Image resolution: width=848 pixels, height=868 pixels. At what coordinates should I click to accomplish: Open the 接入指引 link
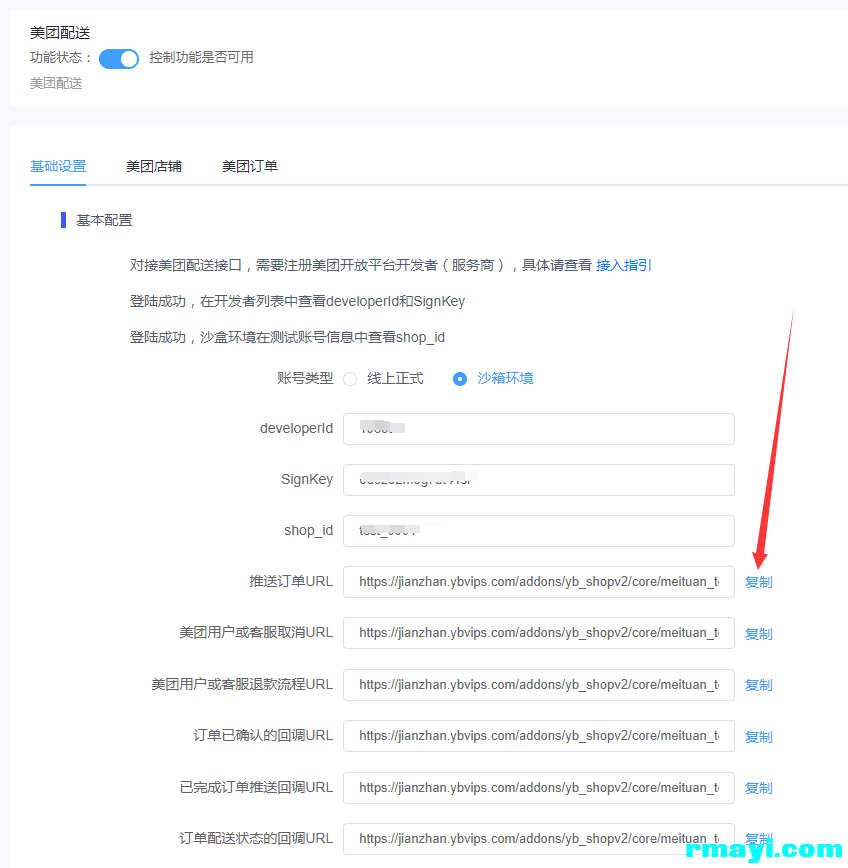point(623,265)
